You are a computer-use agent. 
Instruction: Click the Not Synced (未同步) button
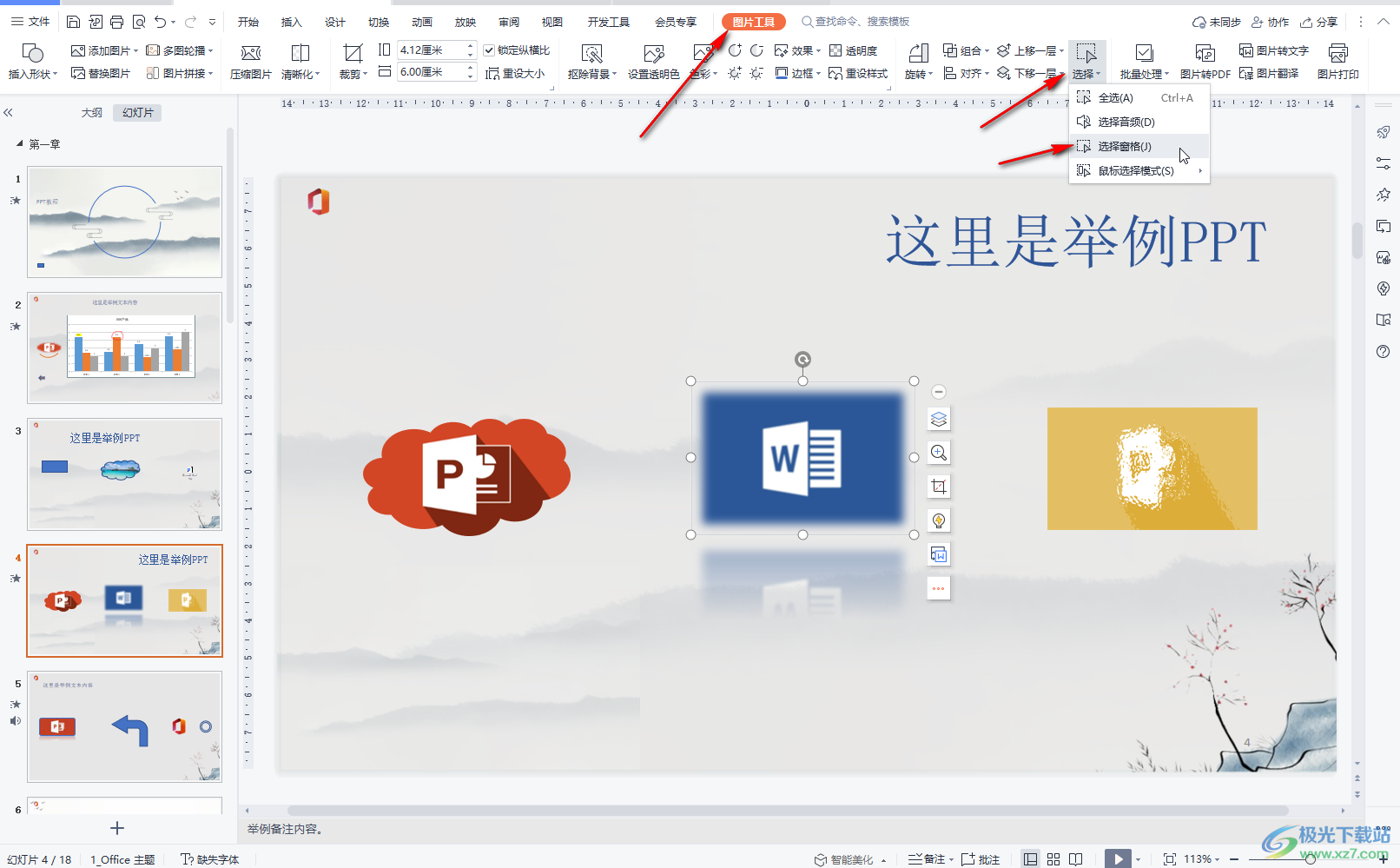point(1216,22)
